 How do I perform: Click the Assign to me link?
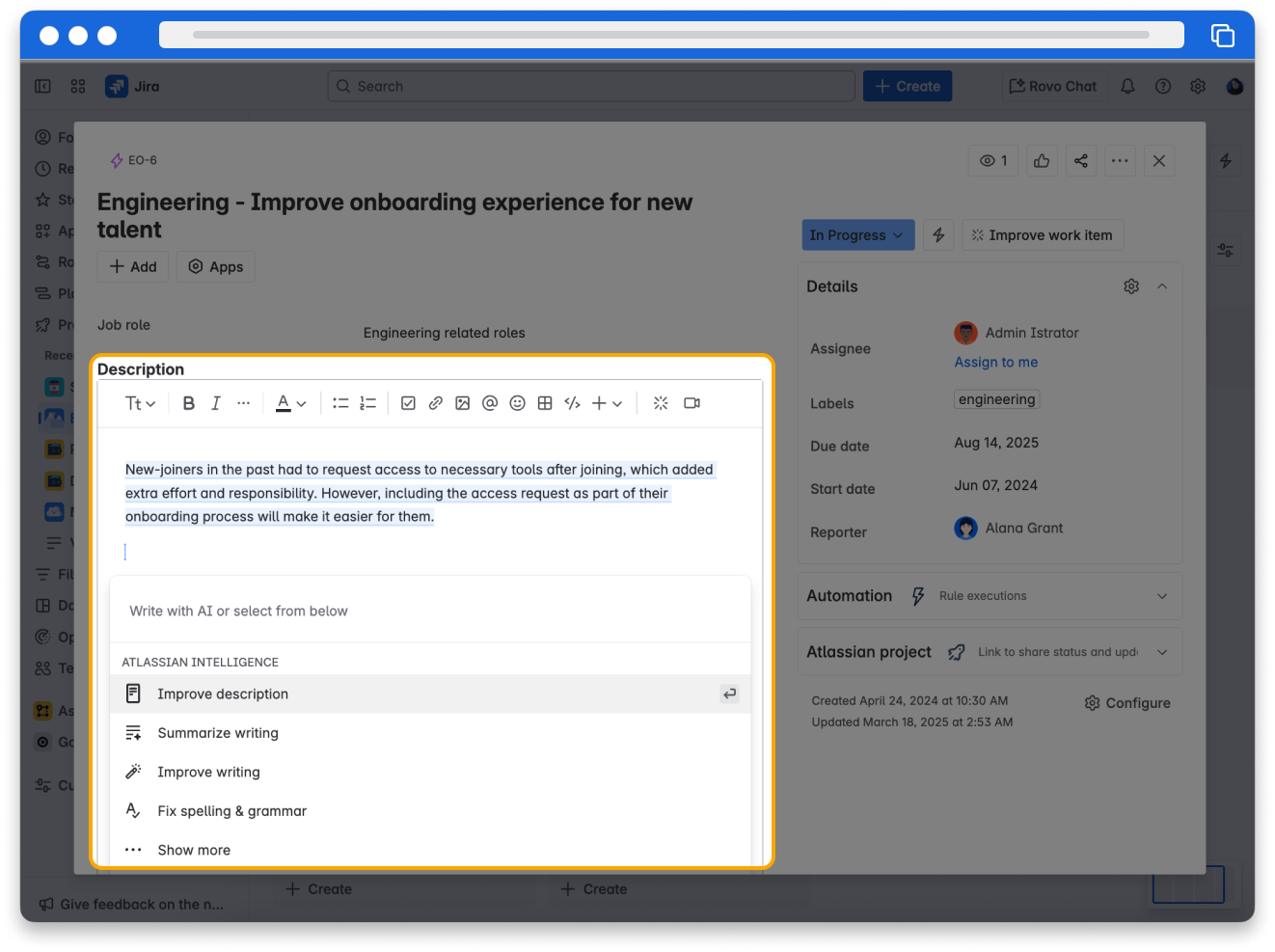pyautogui.click(x=996, y=362)
